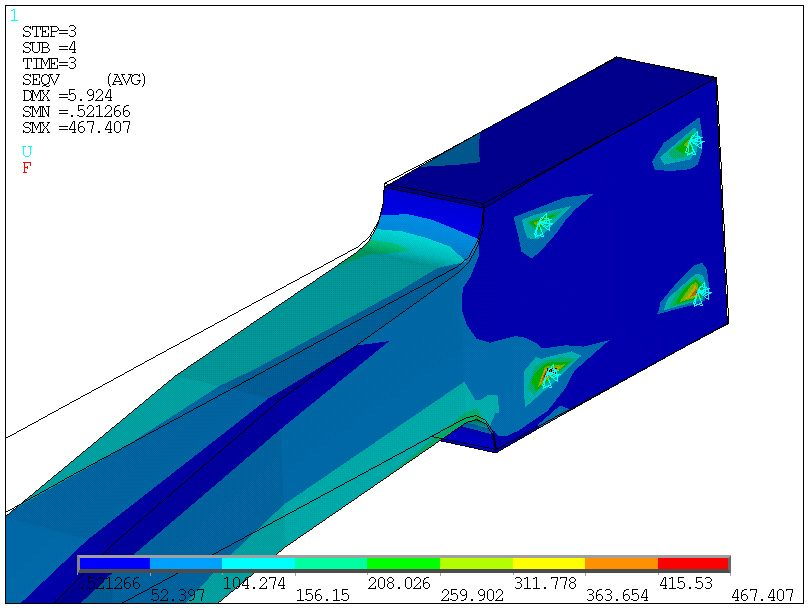Click the TIME=3 text

(x=49, y=64)
